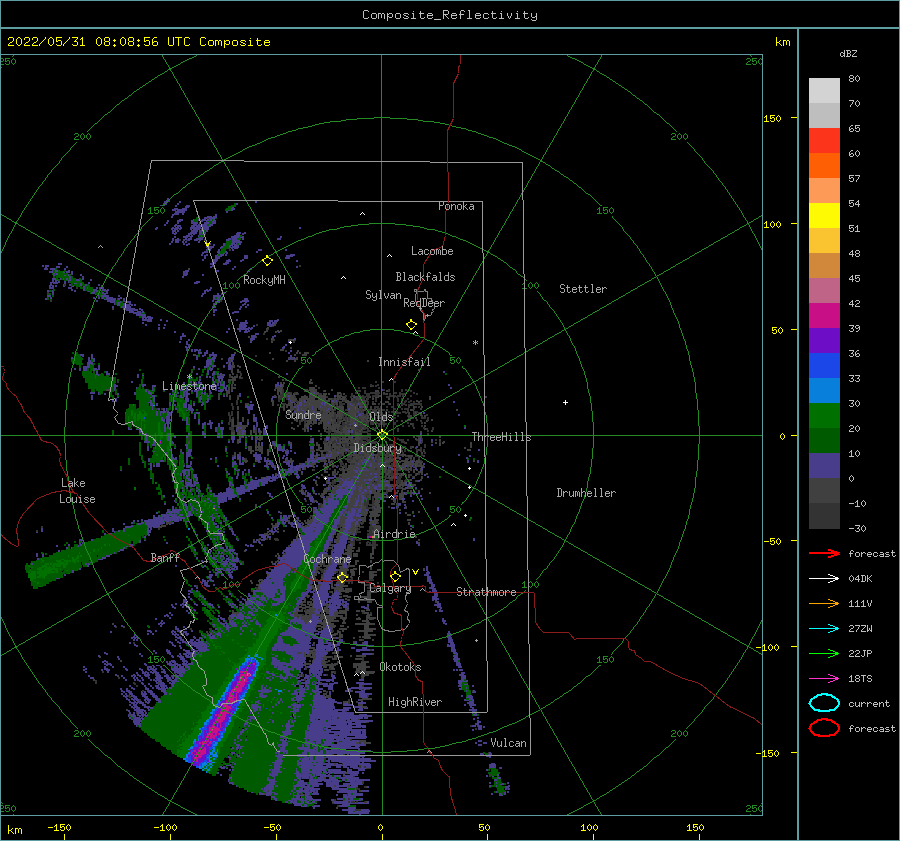The height and width of the screenshot is (841, 900).
Task: Click the white asterisk above Limestone label
Action: 189,377
